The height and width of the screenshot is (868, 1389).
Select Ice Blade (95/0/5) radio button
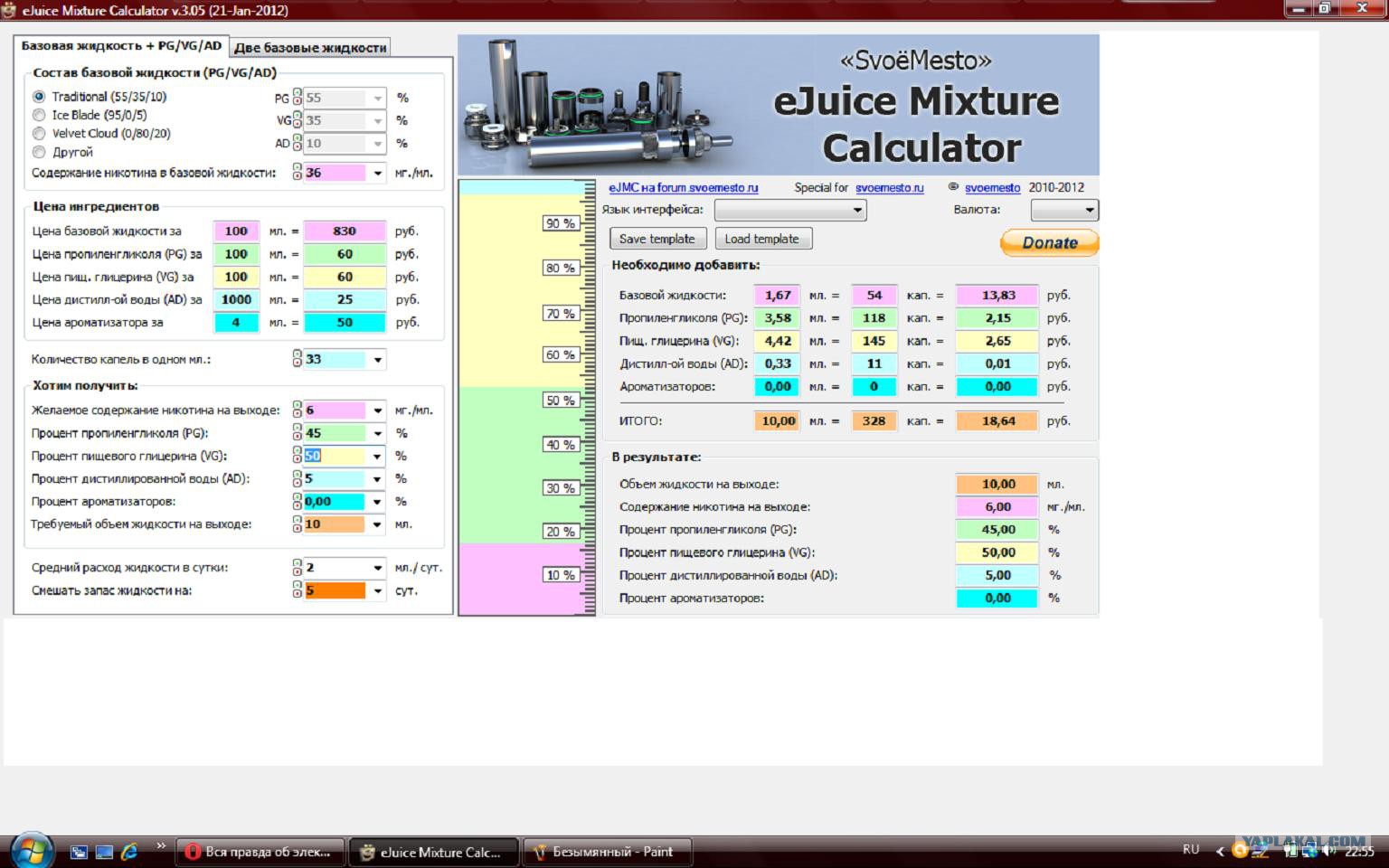coord(39,115)
